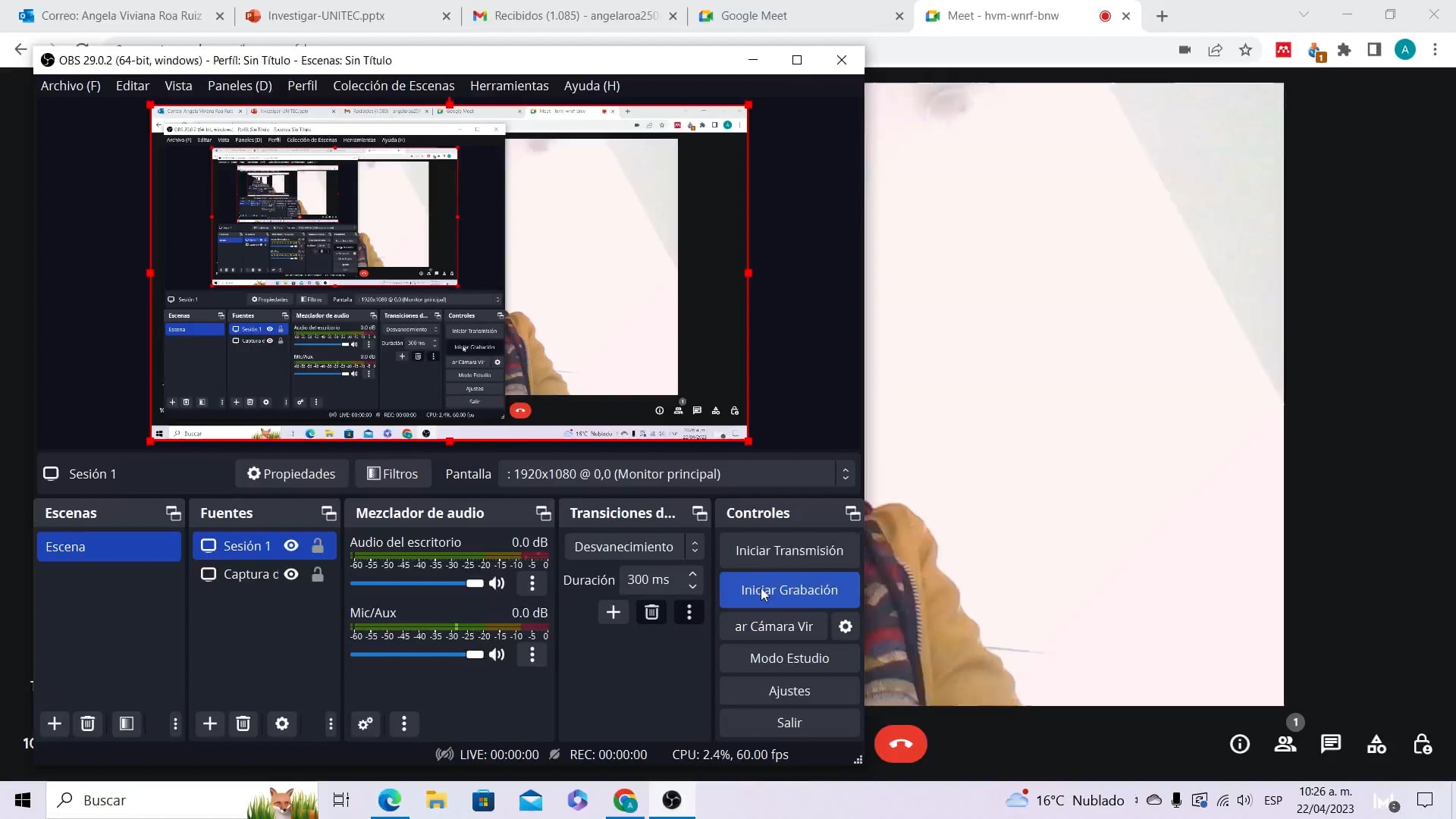The image size is (1456, 819).
Task: Click Propiedades button
Action: tap(291, 474)
